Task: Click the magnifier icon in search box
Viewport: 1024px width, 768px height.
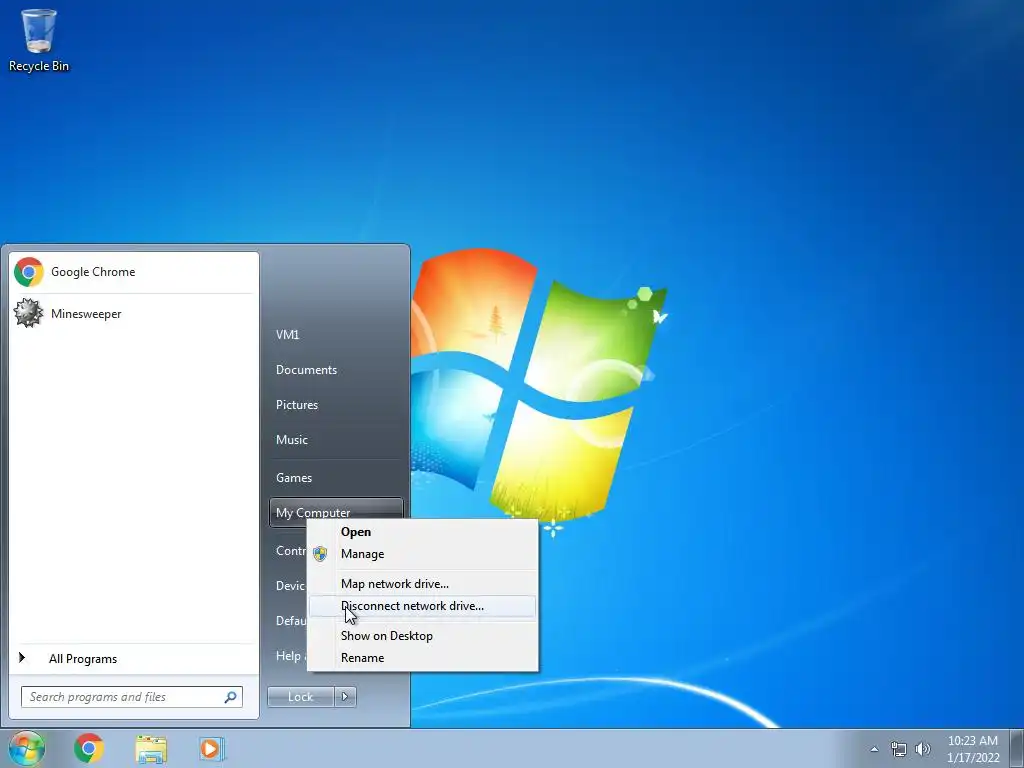Action: coord(231,697)
